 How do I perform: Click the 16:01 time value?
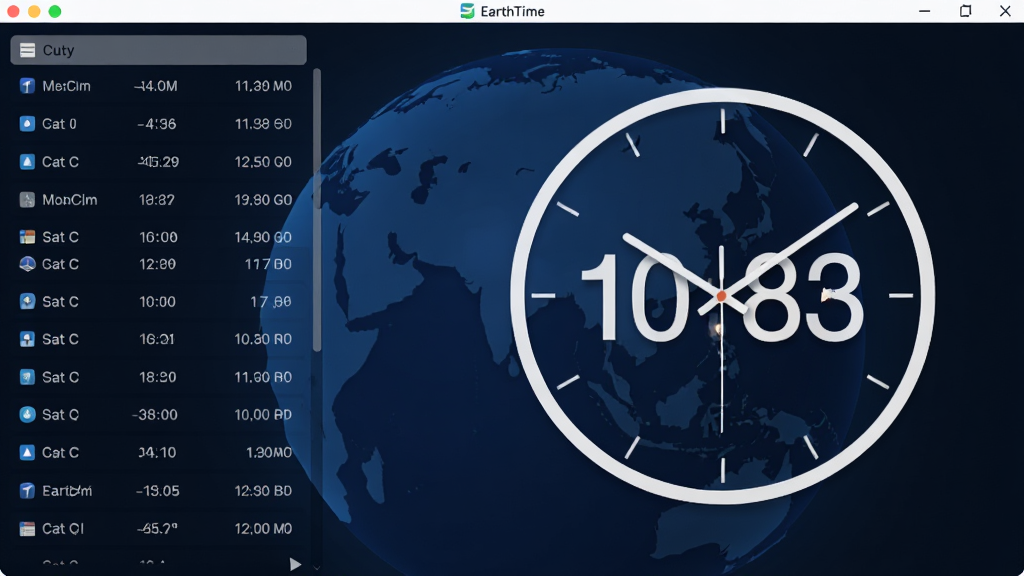coord(157,340)
